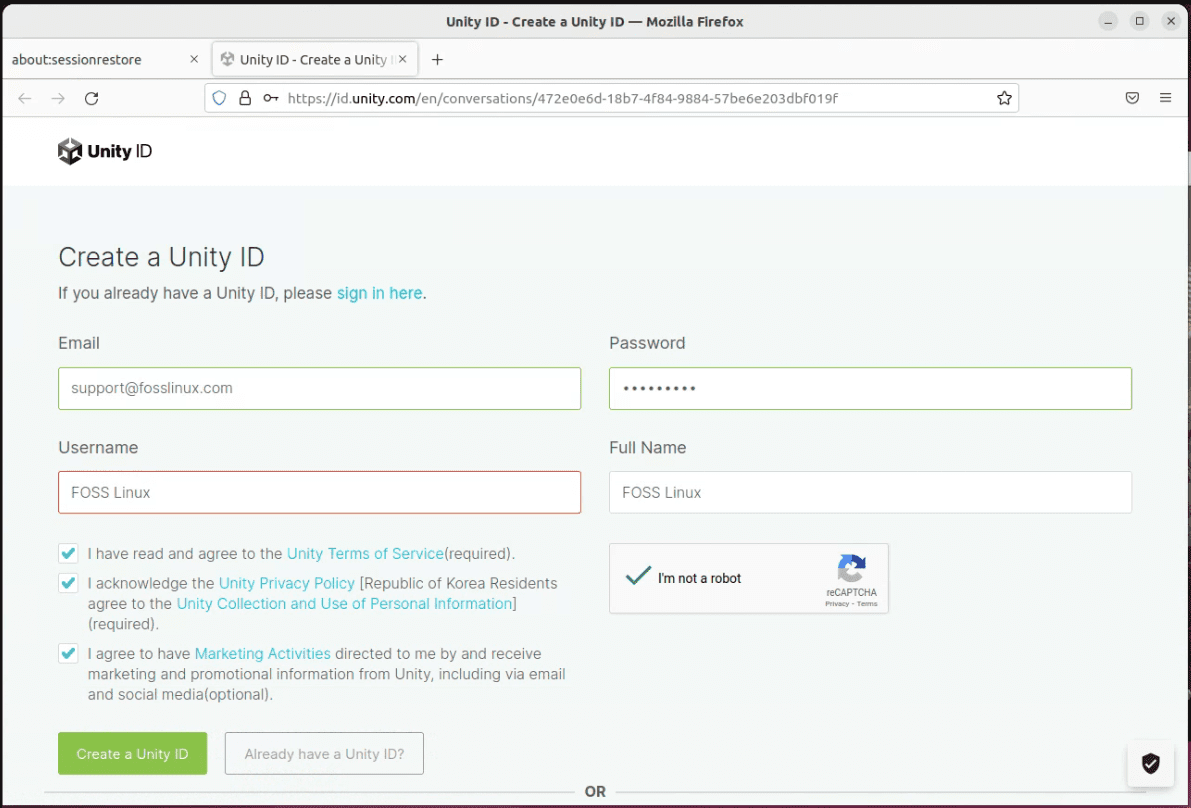Click the reCAPTCHA Terms link
Screen dimensions: 1191x808
point(867,604)
